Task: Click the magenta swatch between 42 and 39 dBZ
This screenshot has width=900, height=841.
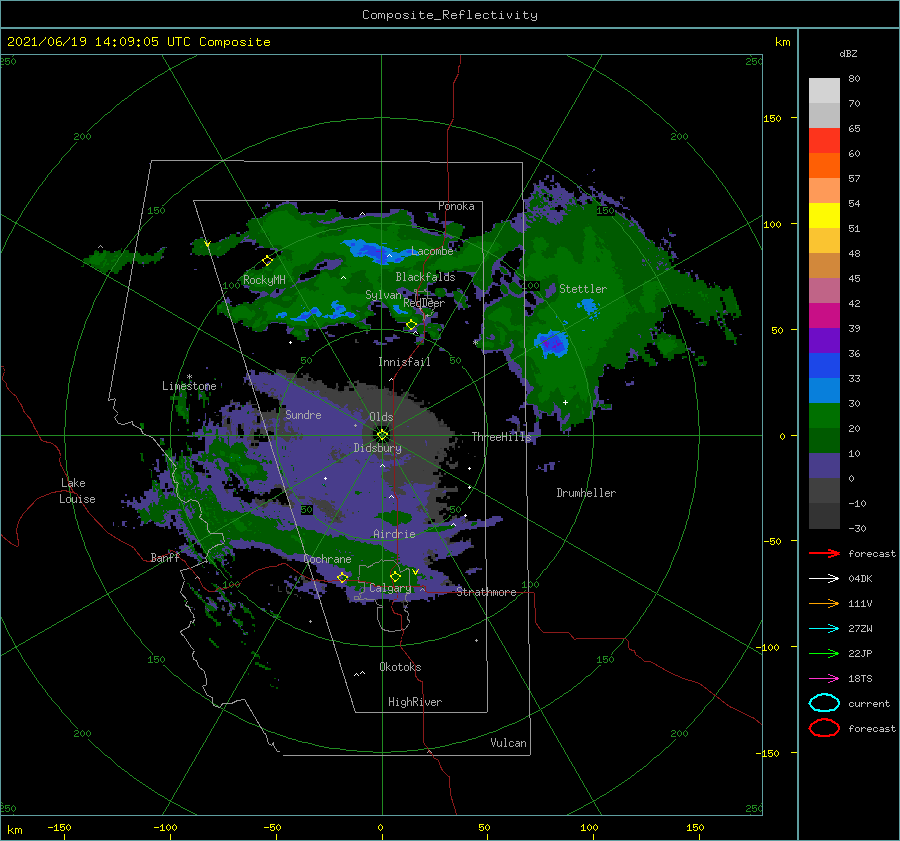Action: (824, 316)
